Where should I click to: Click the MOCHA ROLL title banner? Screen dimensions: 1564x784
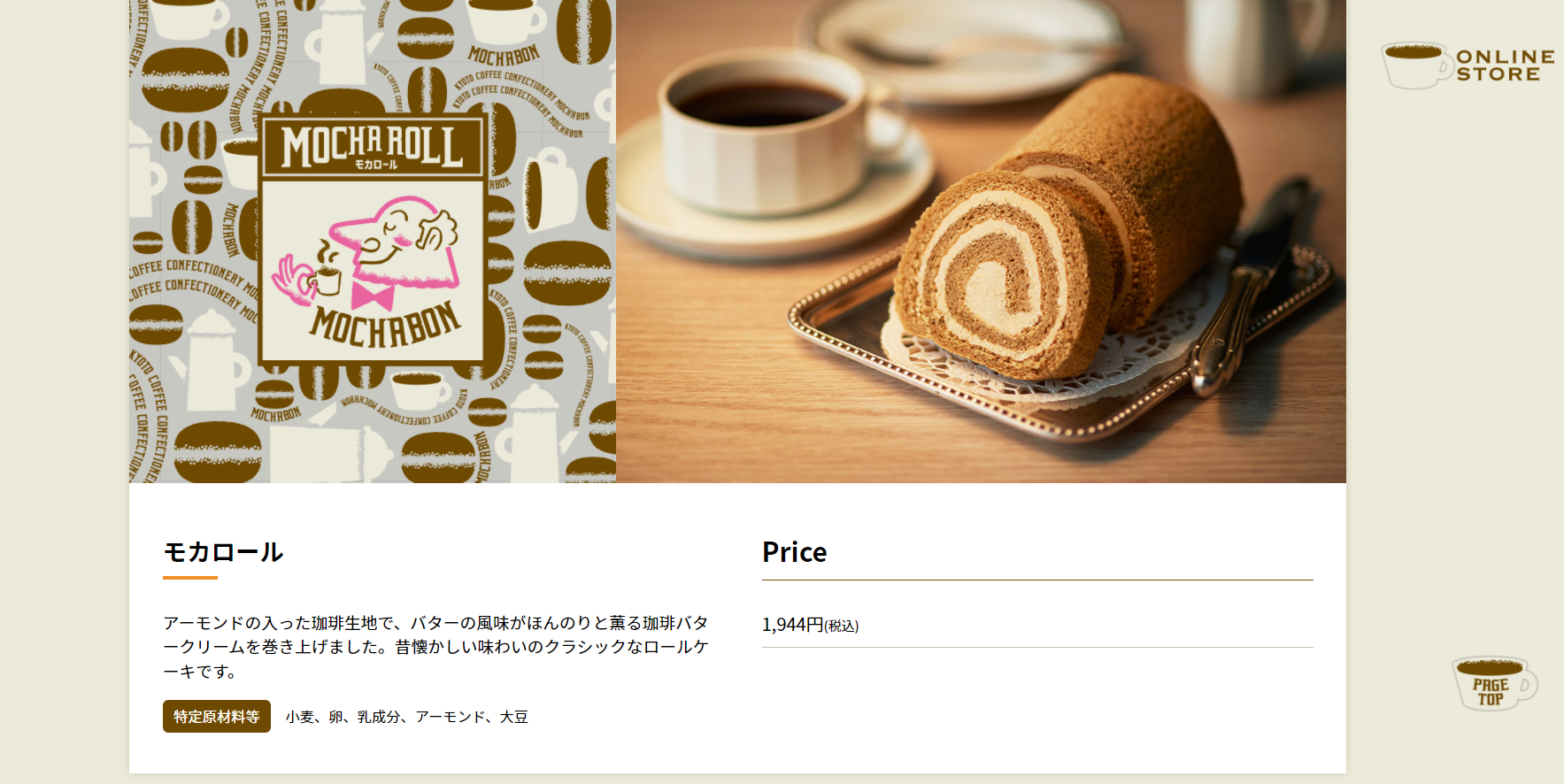point(373,146)
